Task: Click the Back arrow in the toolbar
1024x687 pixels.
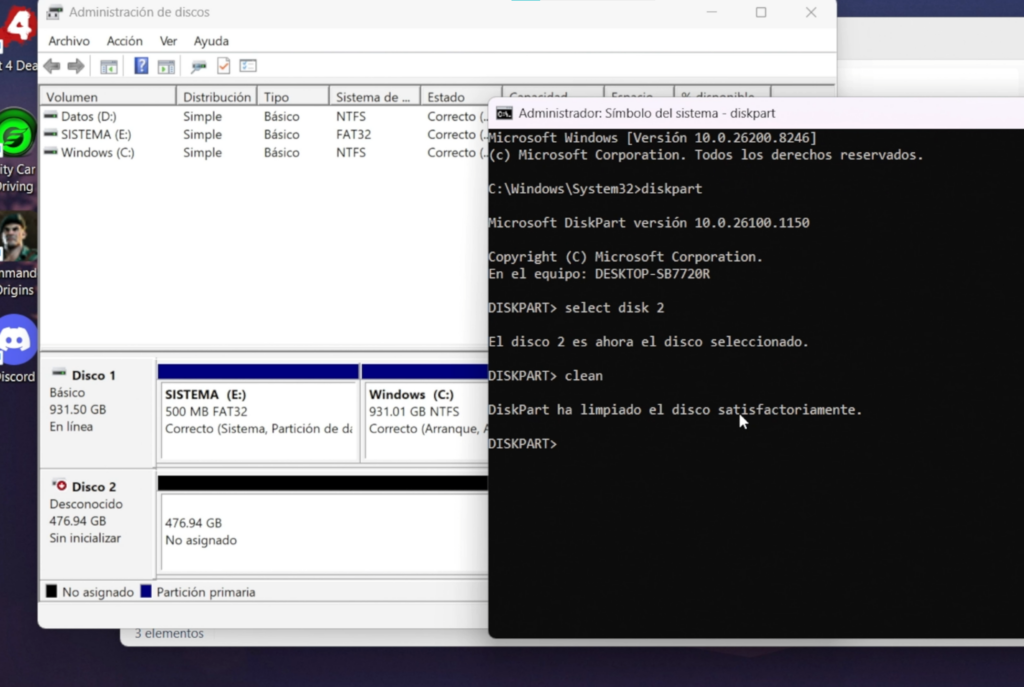Action: coord(52,66)
